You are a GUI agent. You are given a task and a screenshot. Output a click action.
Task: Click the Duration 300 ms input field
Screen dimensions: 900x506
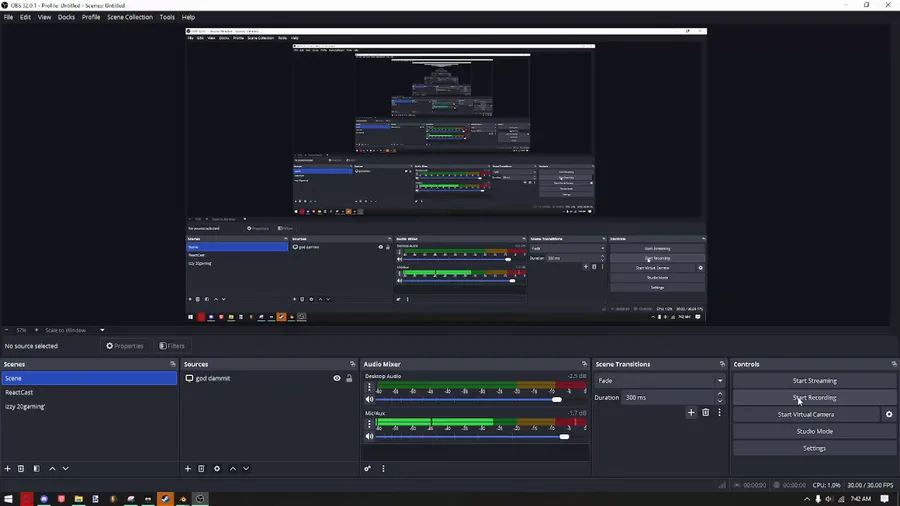[x=669, y=397]
